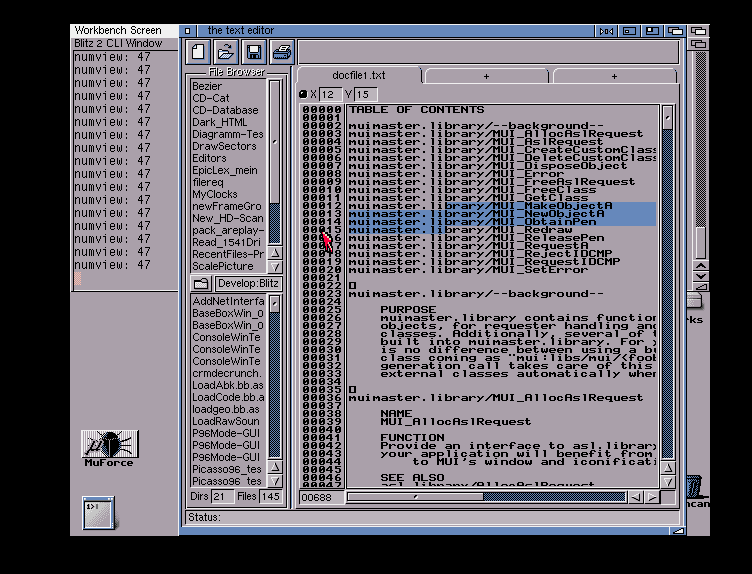Switch to the docfile1.txt tab

tap(359, 76)
